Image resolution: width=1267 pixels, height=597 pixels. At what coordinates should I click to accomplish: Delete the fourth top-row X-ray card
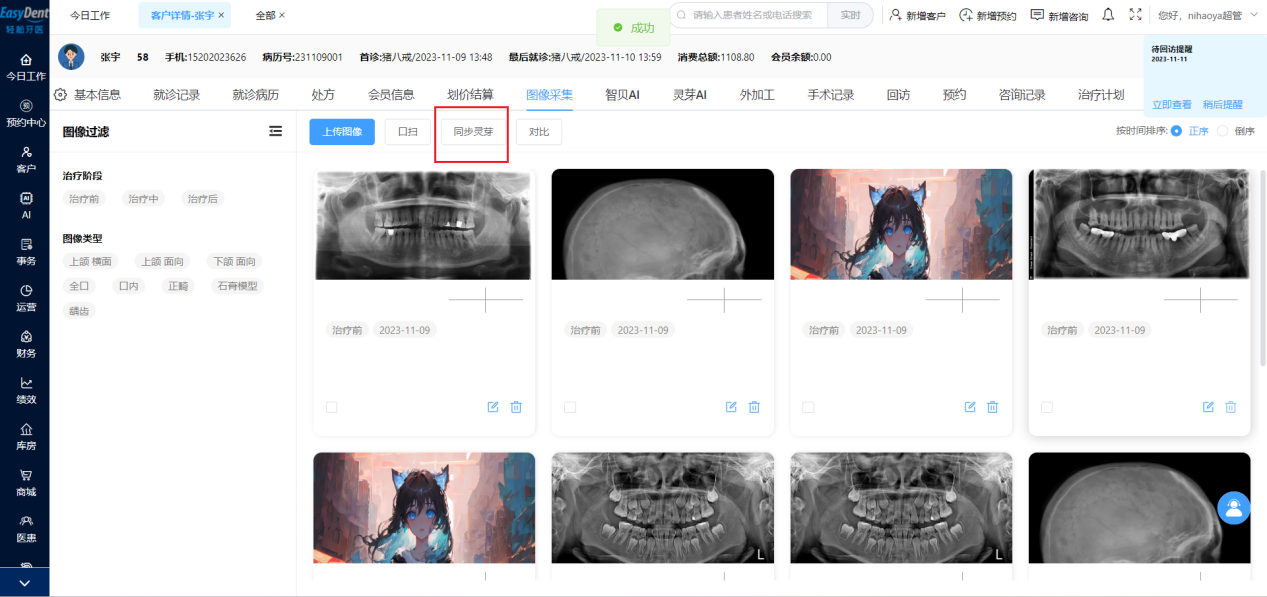tap(1231, 407)
